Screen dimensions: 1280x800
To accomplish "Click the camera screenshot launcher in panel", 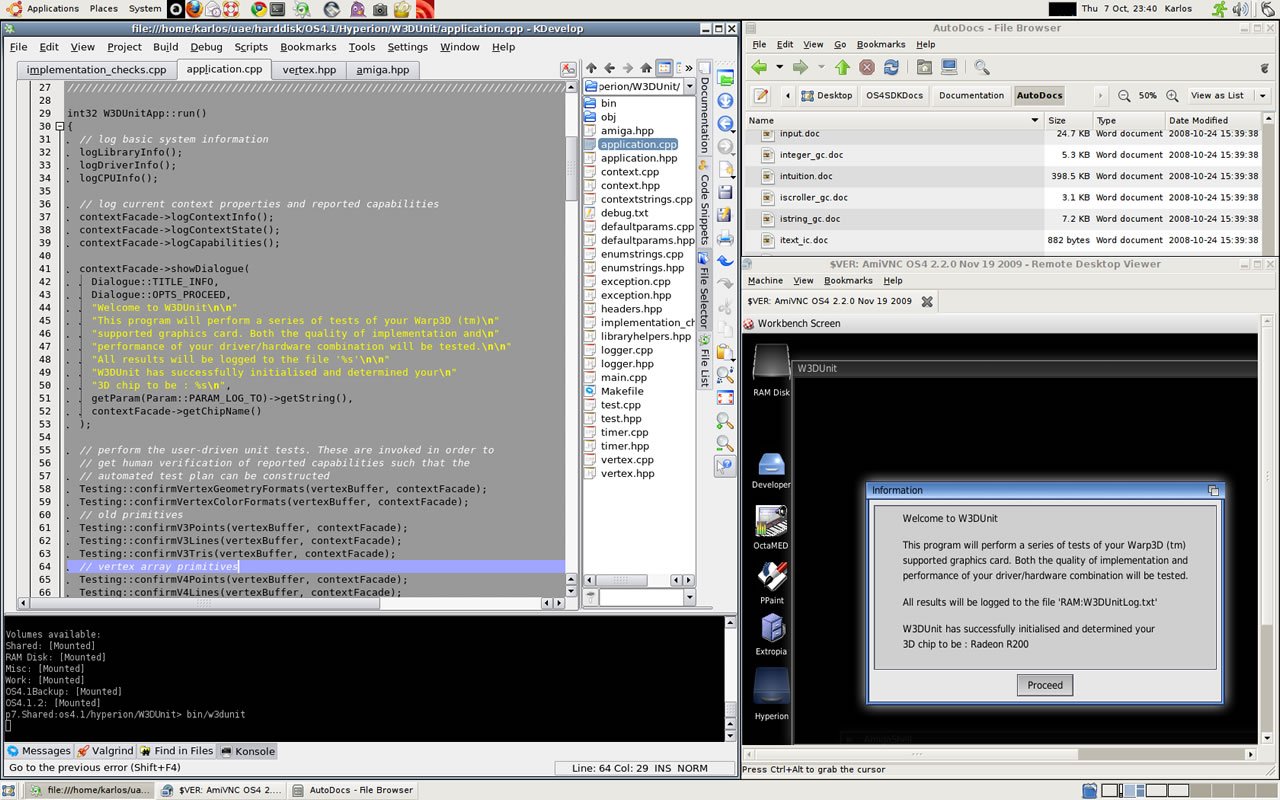I will (x=380, y=9).
